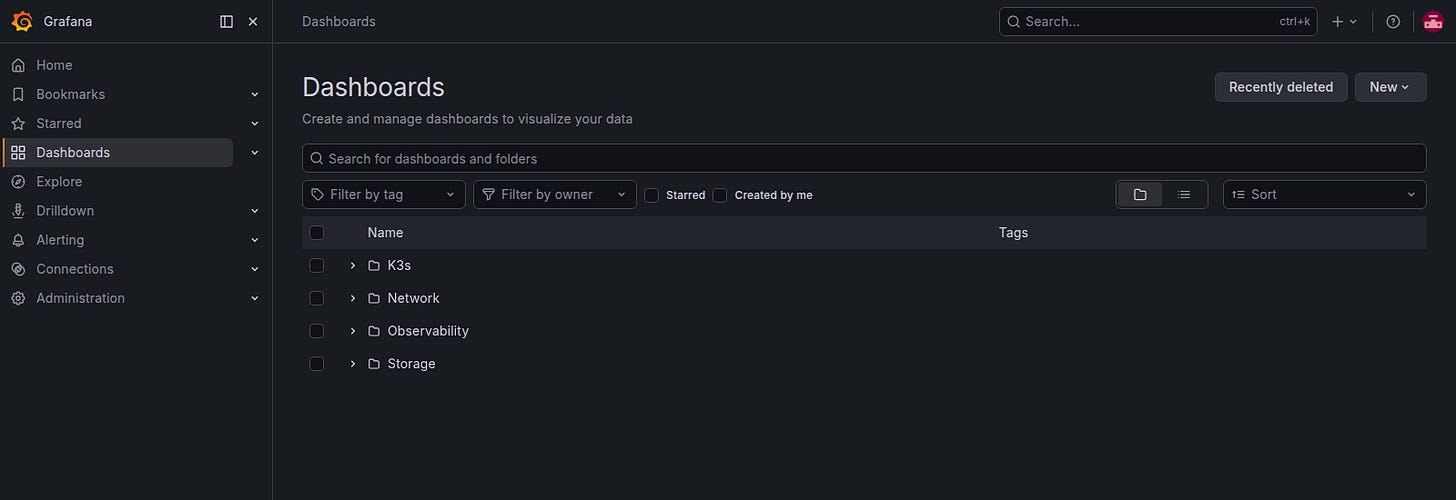Switch to folder view layout

1140,194
